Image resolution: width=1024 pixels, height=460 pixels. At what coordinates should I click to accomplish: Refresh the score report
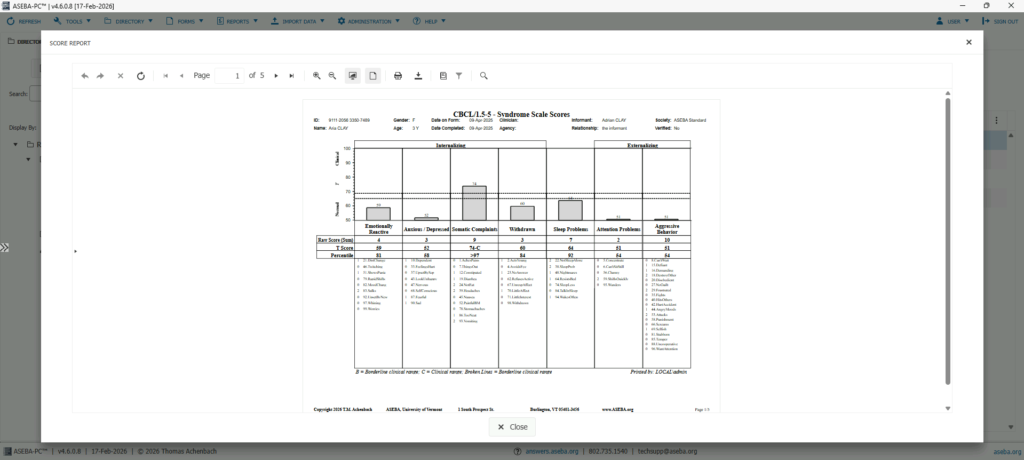141,76
